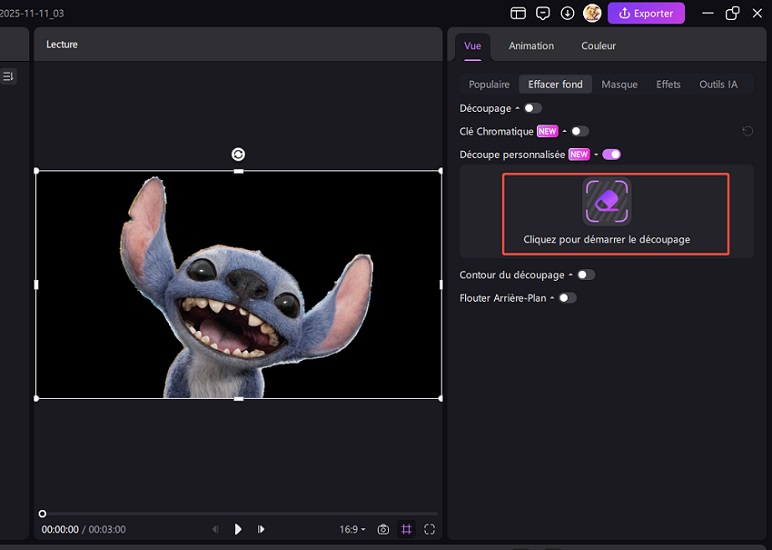
Task: Expand the Contour du découpage section arrow
Action: click(x=570, y=275)
